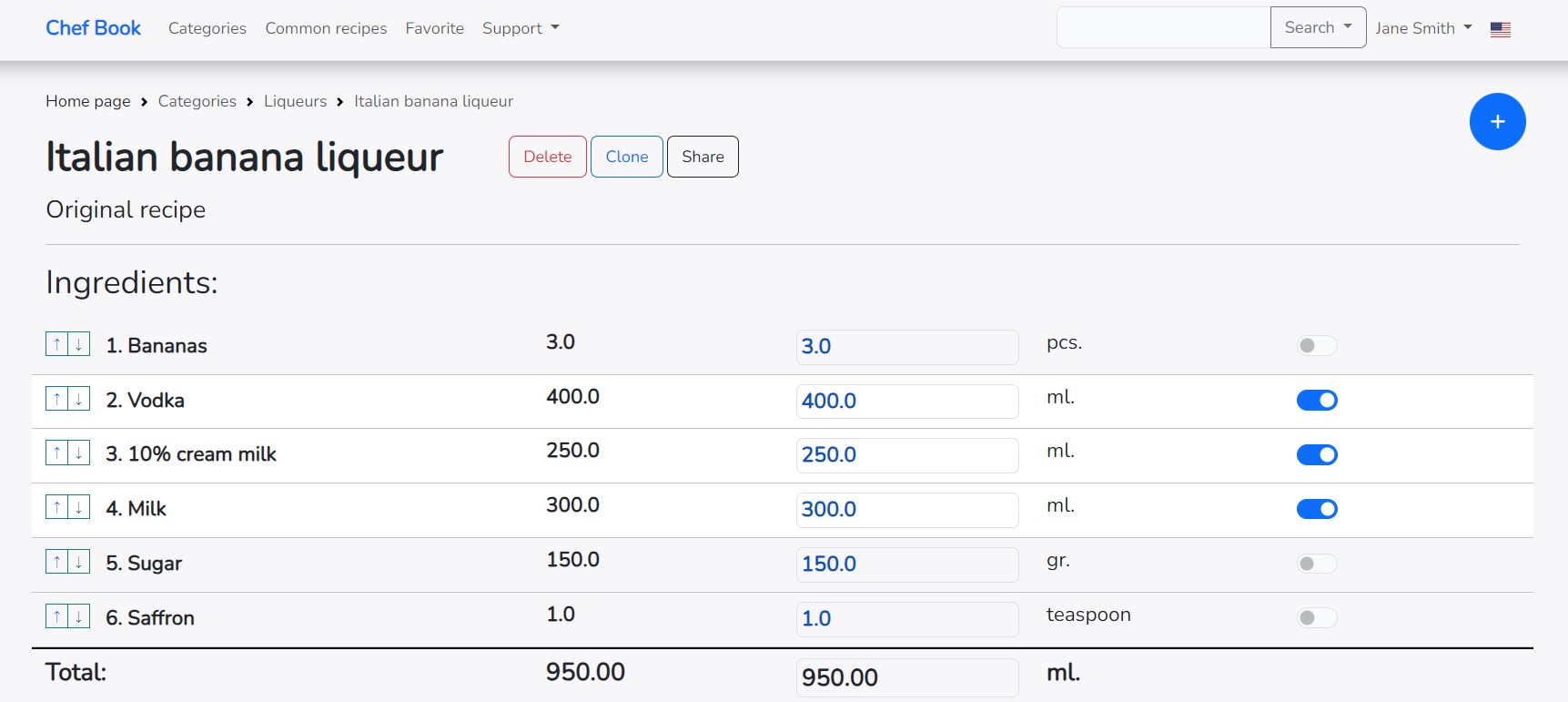The image size is (1568, 702).
Task: Move Milk up one position
Action: [x=56, y=507]
